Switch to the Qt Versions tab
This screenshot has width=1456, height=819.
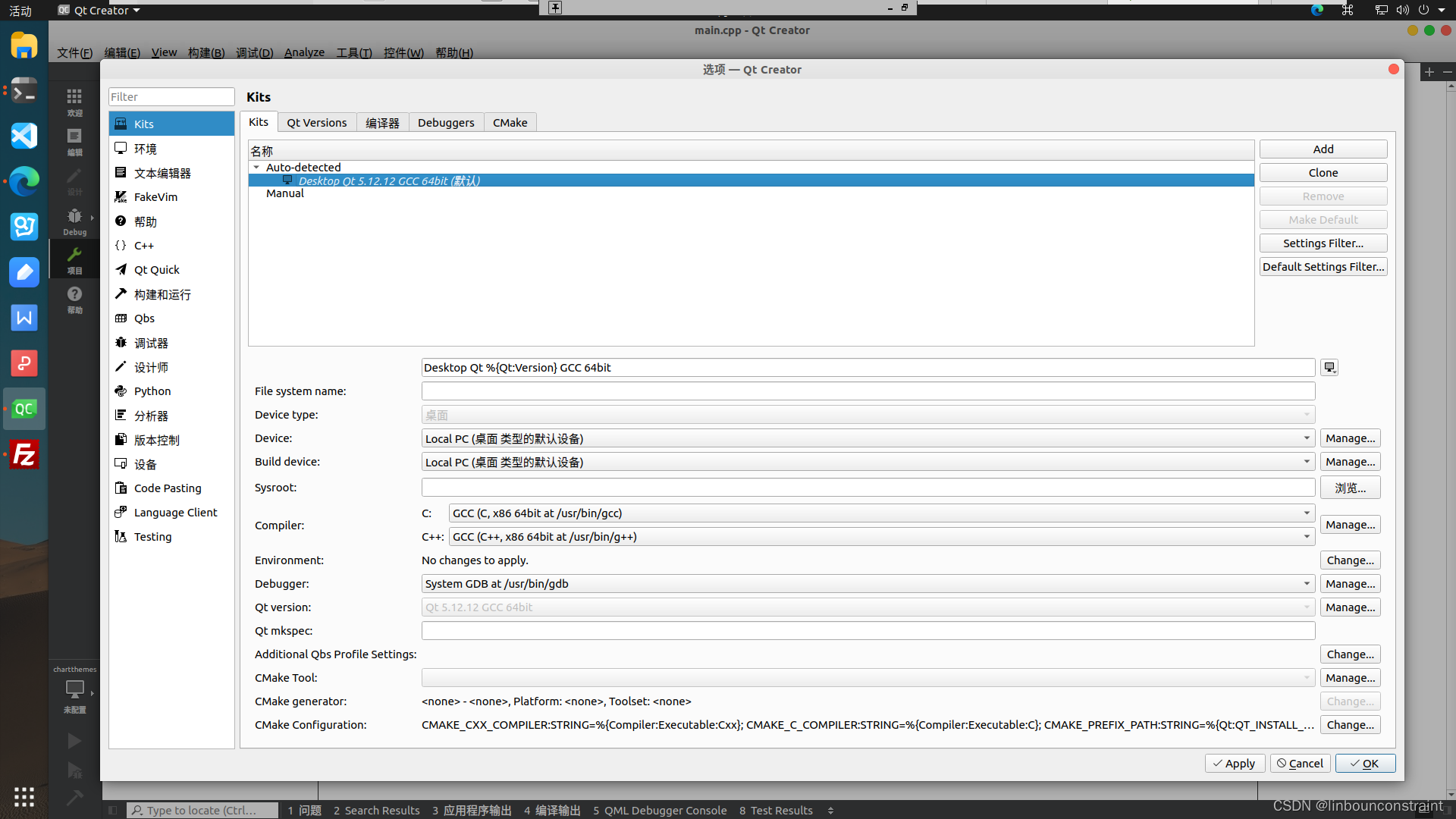click(316, 123)
